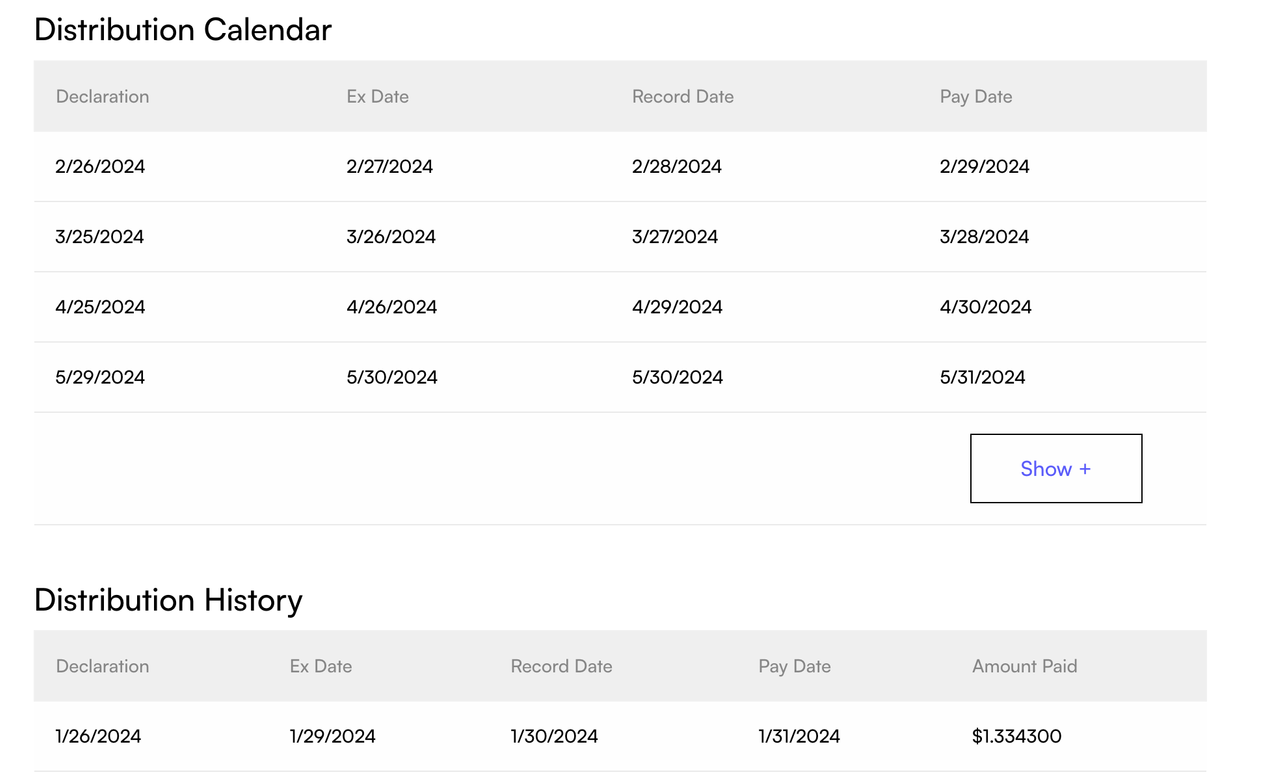Click the Record Date header in Distribution Calendar
This screenshot has width=1280, height=779.
click(682, 96)
